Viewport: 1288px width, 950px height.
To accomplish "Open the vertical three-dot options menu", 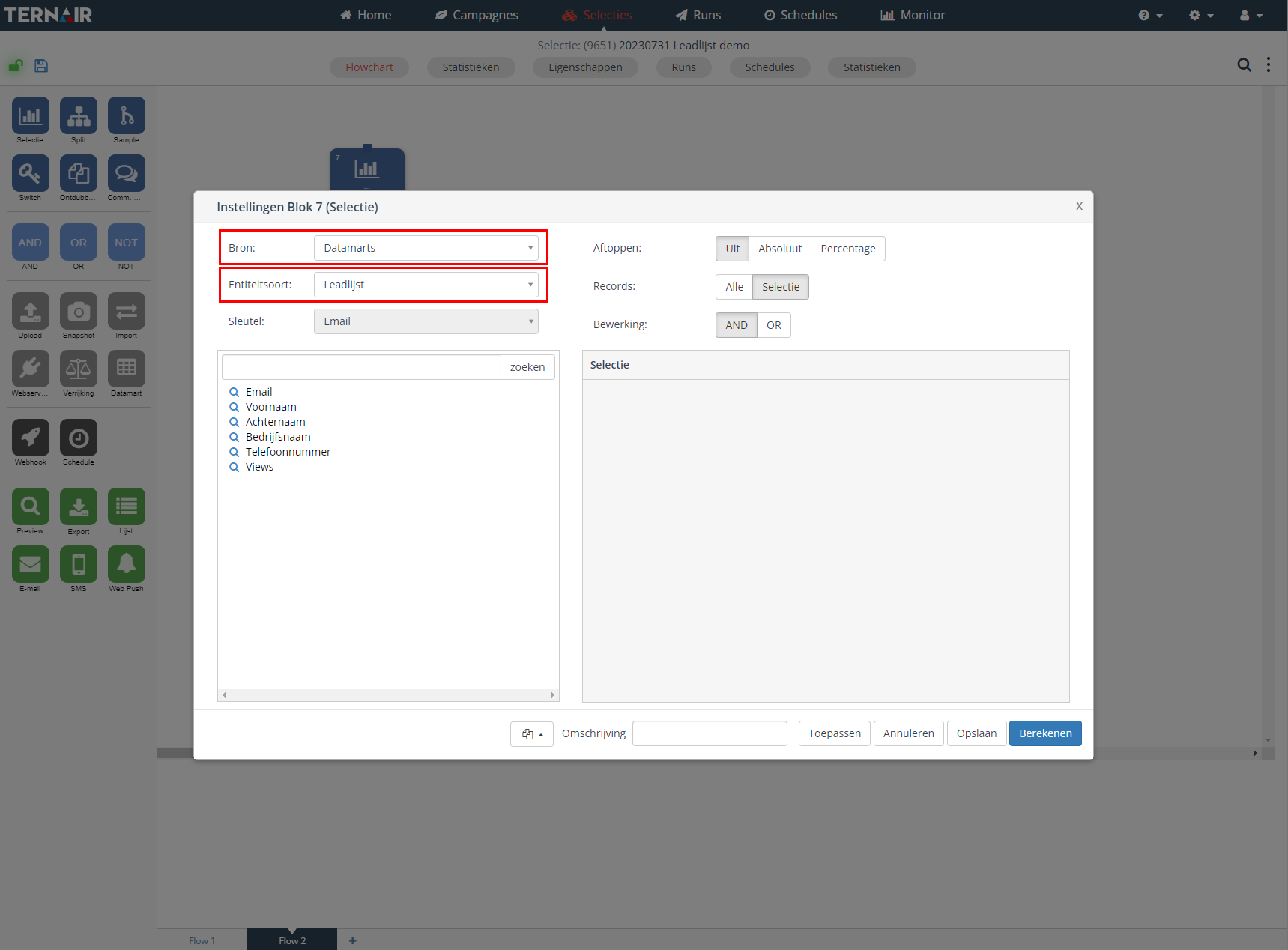I will 1269,65.
